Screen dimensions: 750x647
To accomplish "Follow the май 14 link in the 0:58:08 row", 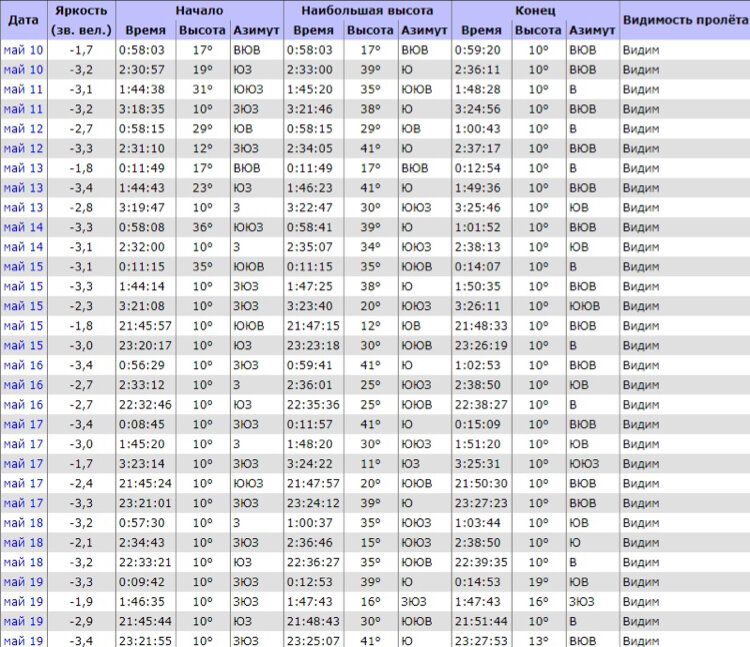I will (23, 228).
